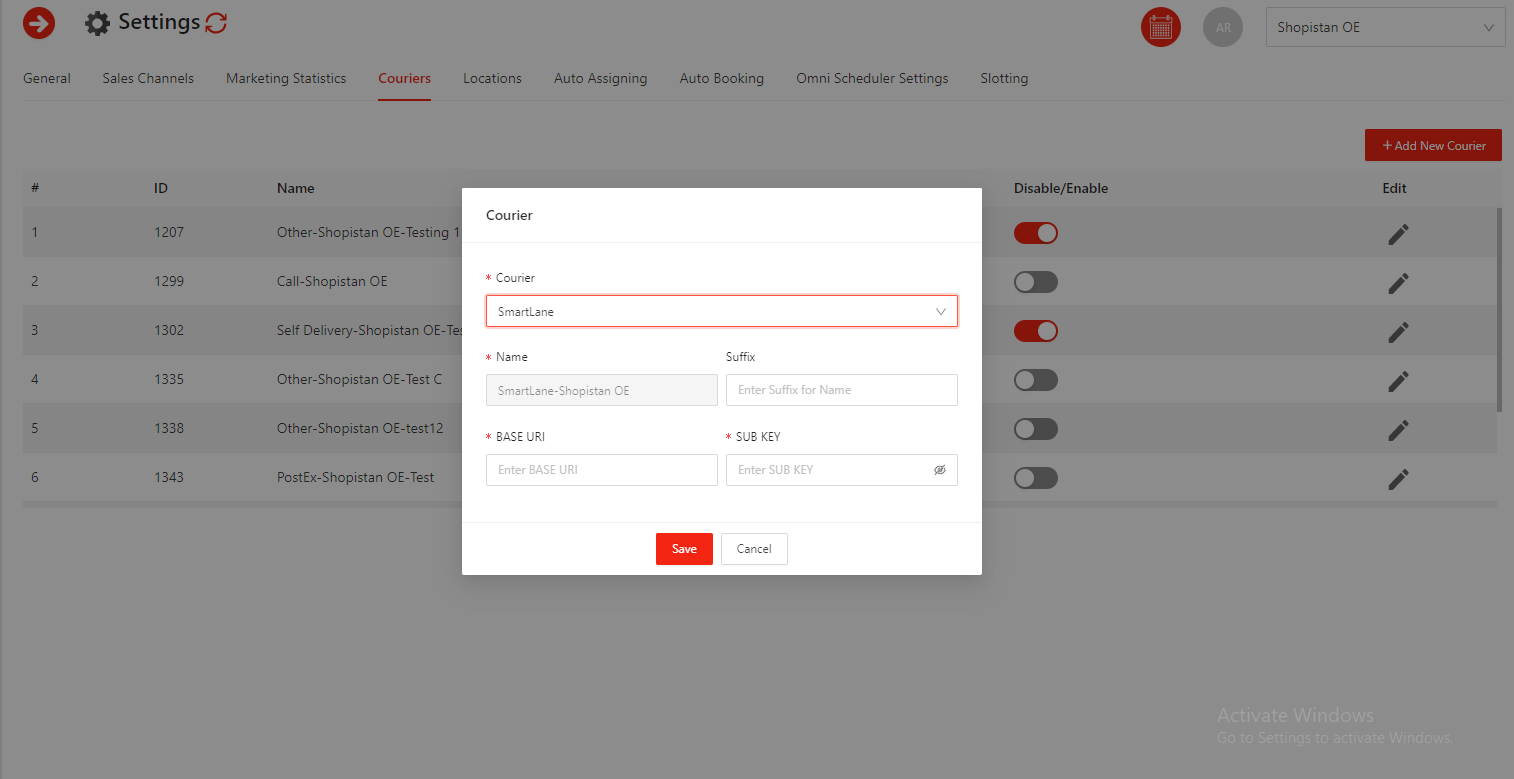Expand the Shopistan OE store dropdown
The height and width of the screenshot is (779, 1514).
1385,28
